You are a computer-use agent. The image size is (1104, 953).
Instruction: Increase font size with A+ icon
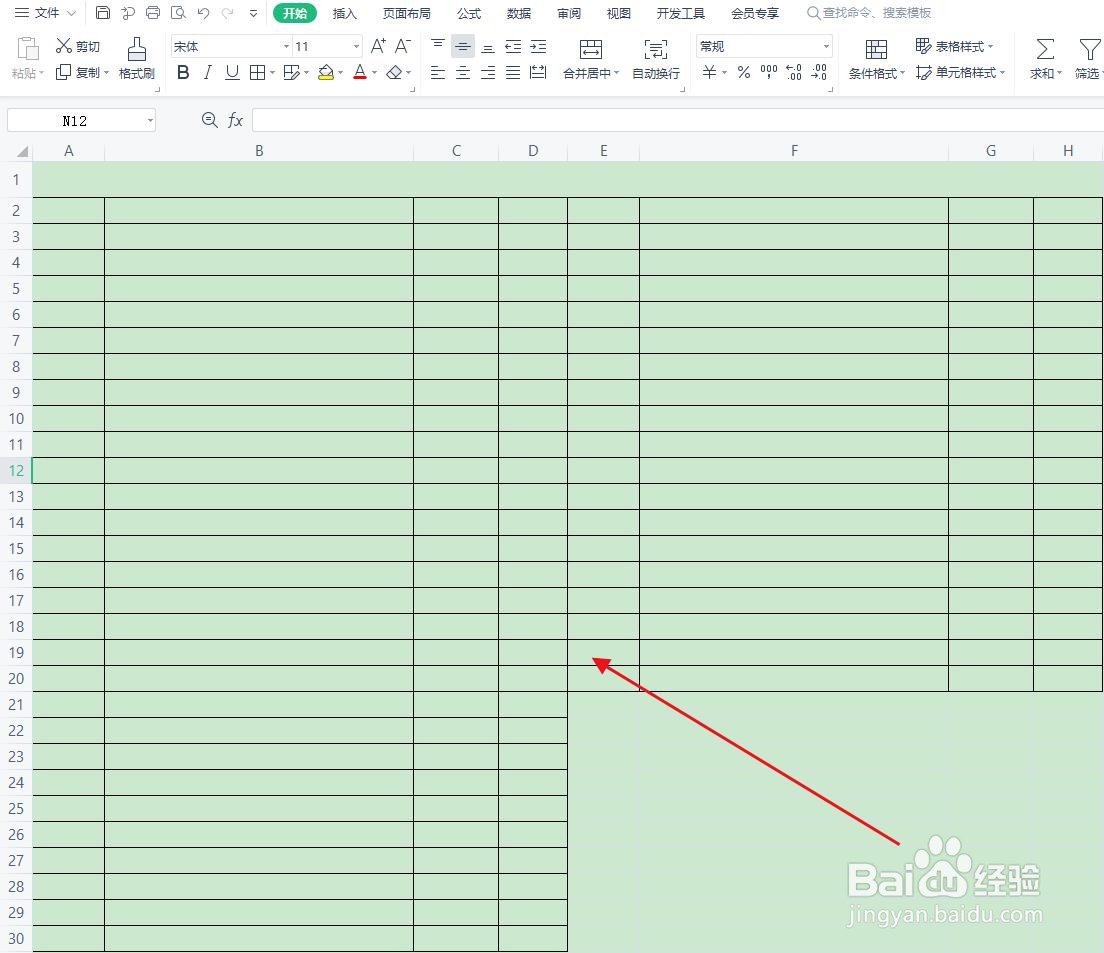(x=378, y=46)
